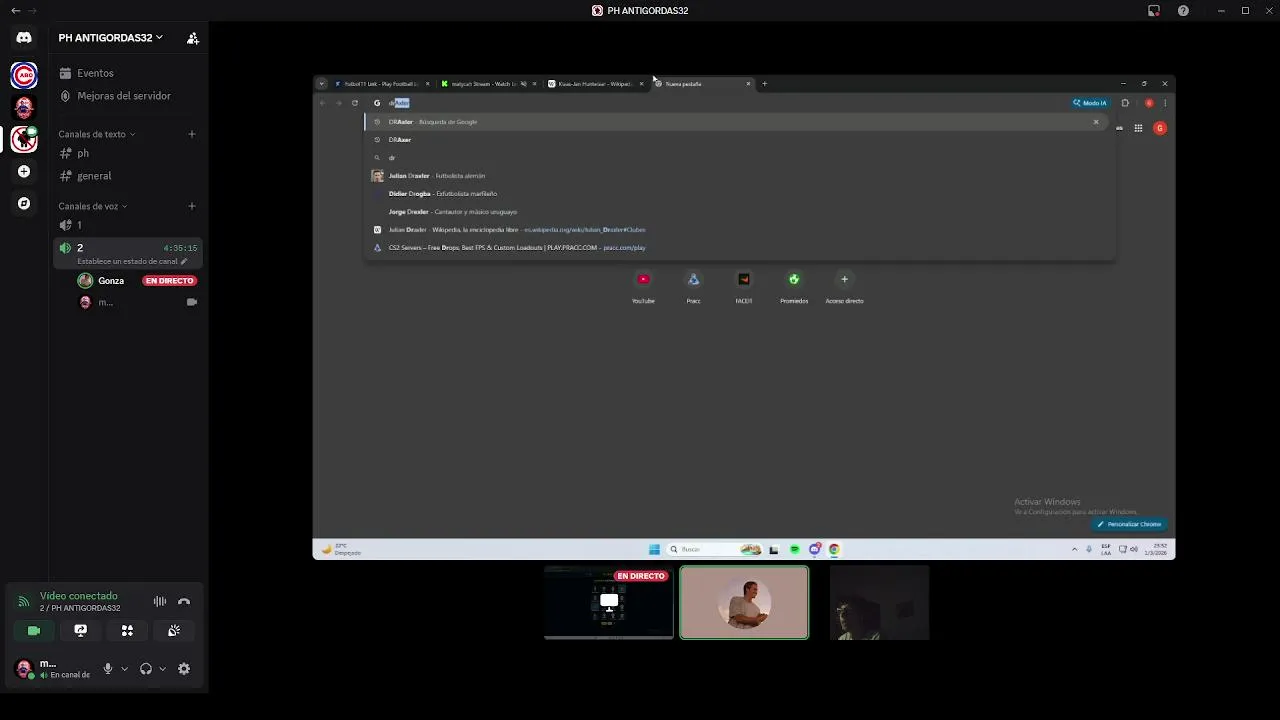The width and height of the screenshot is (1280, 720).
Task: Open input device options arrow next to microphone
Action: 124,669
